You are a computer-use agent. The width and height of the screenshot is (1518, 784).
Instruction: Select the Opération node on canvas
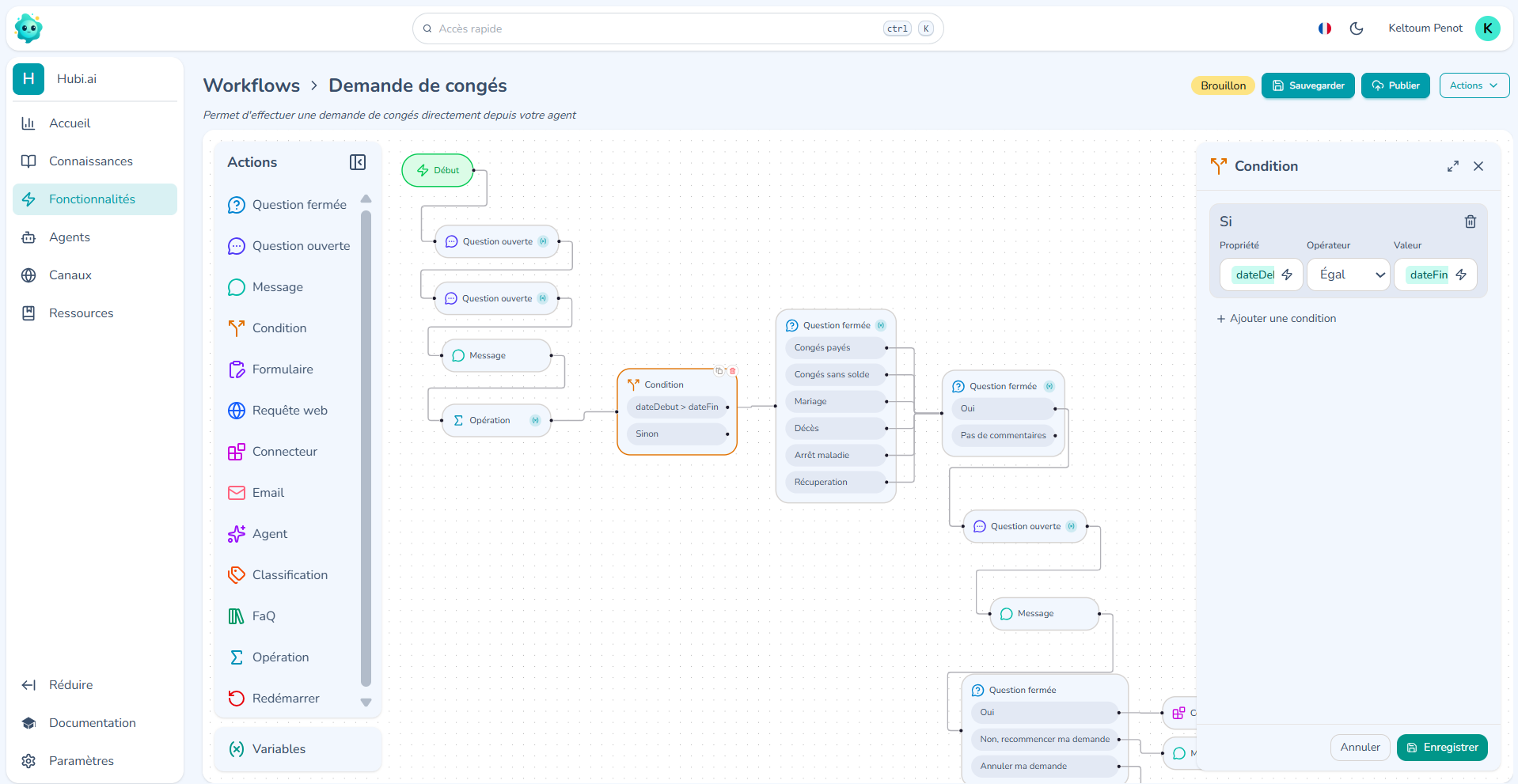tap(496, 420)
